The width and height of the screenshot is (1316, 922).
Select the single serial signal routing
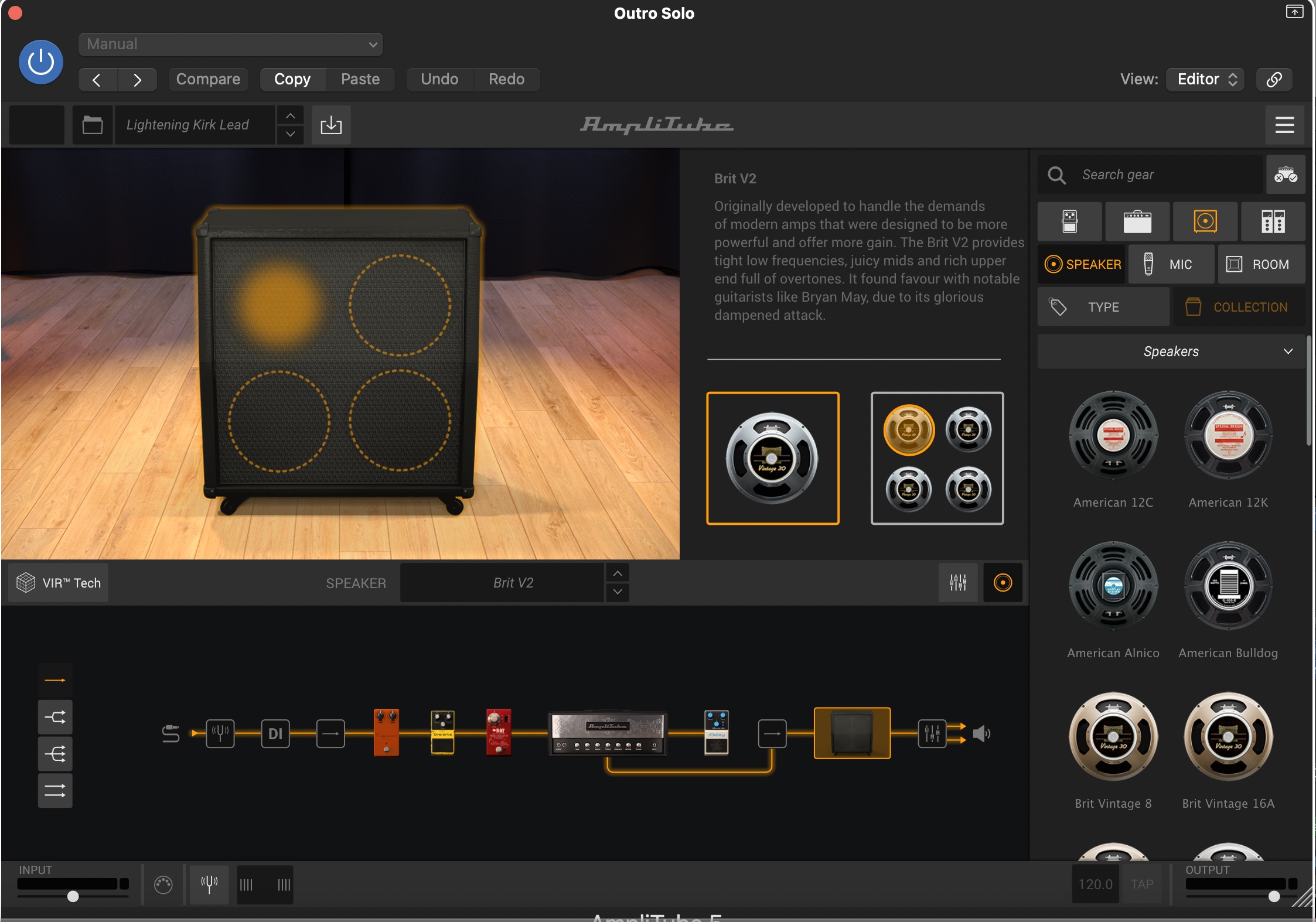pos(55,680)
